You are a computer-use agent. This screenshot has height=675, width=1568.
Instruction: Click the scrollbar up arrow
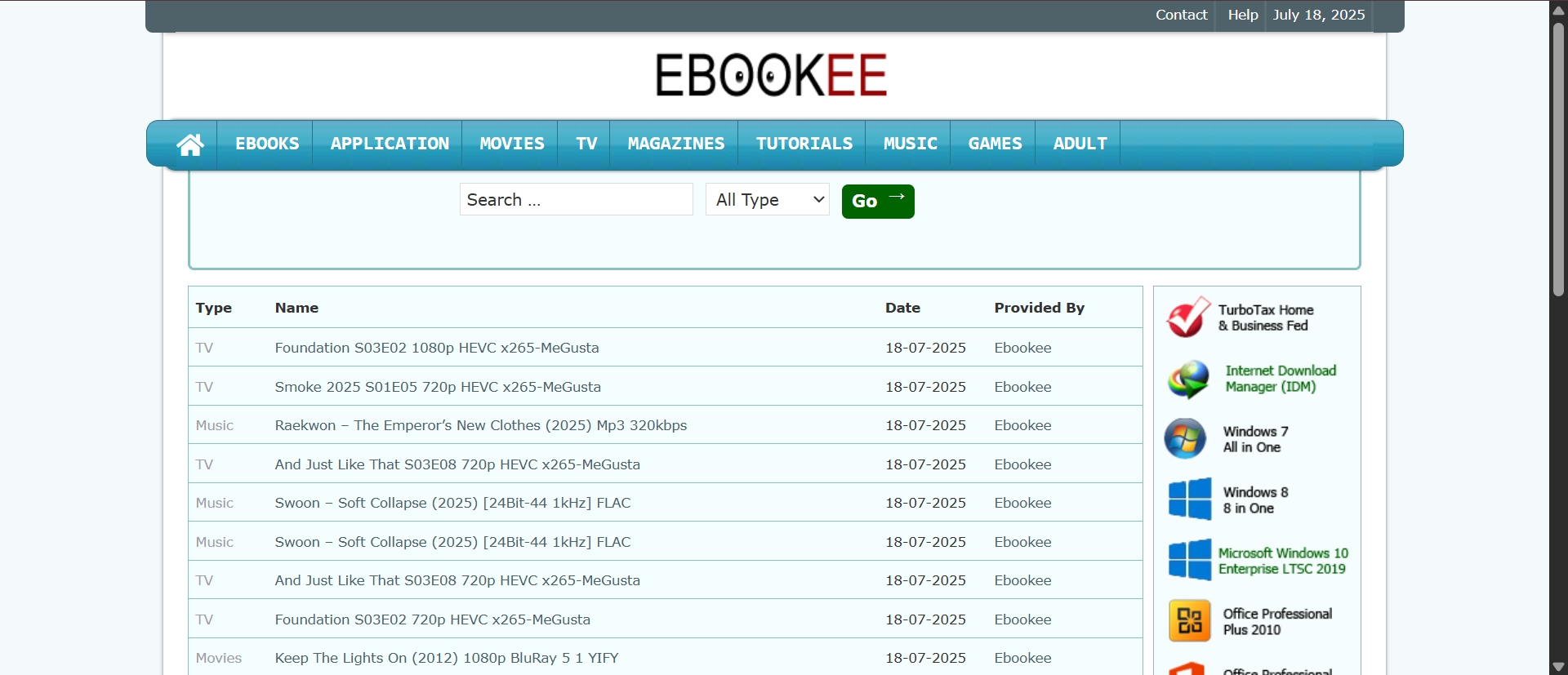[x=1558, y=10]
